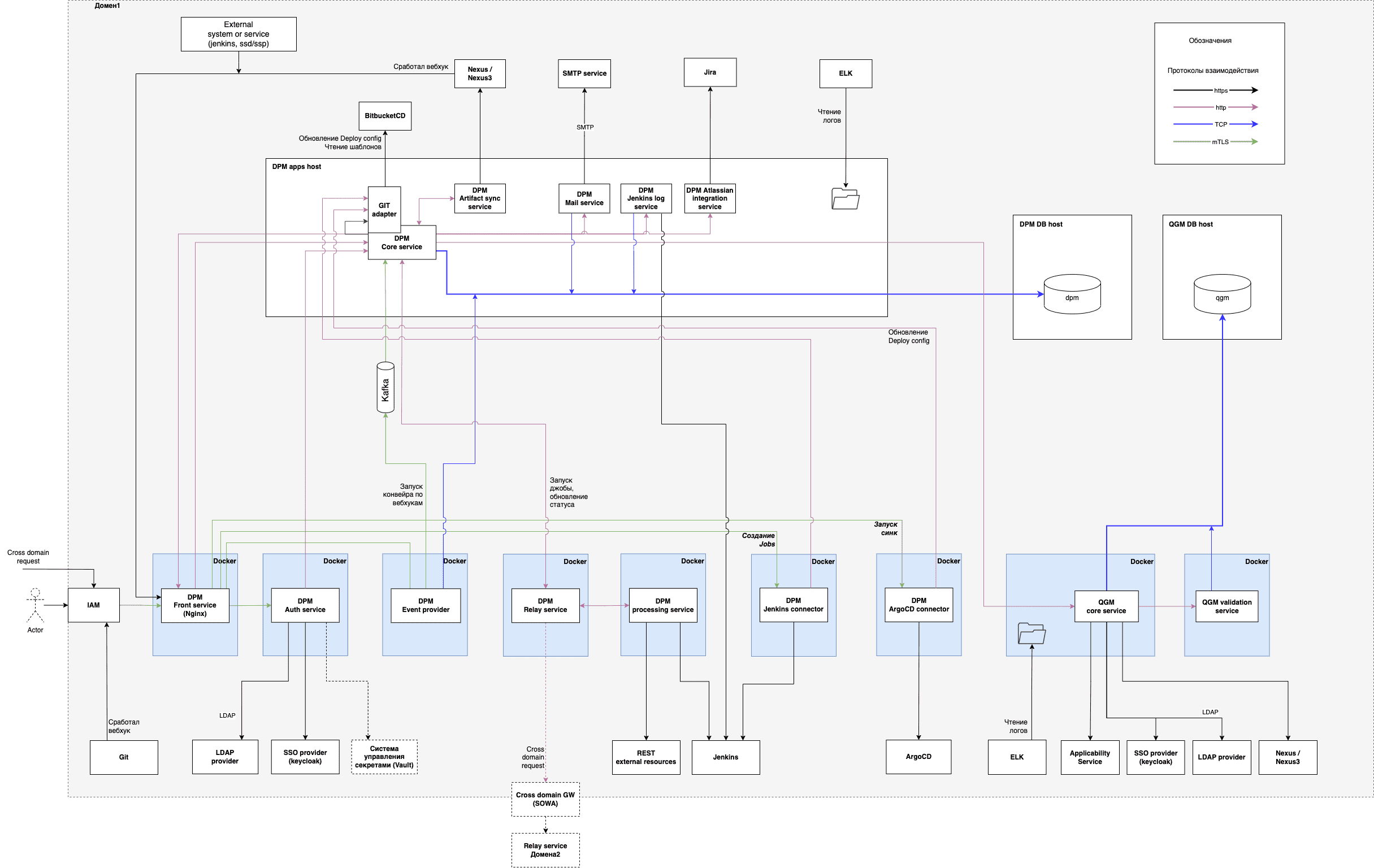Click the GIT adapter block
Viewport: 1374px width, 868px height.
tap(384, 210)
